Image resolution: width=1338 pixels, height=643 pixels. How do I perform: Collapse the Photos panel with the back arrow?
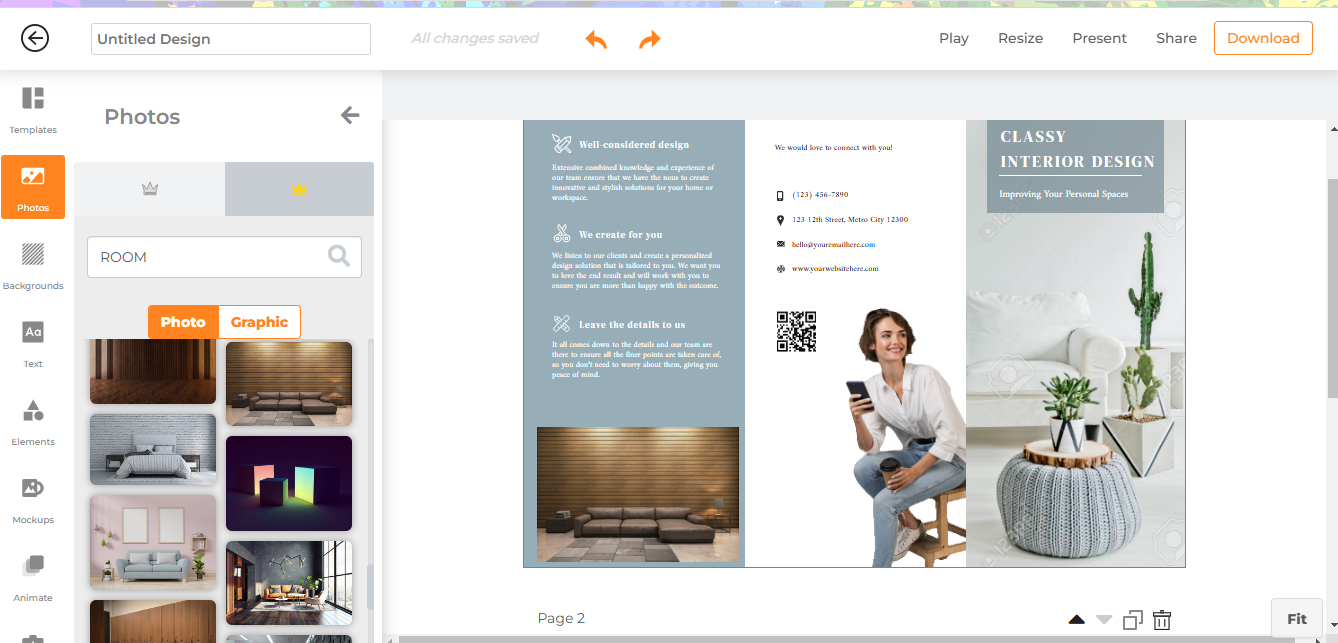tap(350, 115)
